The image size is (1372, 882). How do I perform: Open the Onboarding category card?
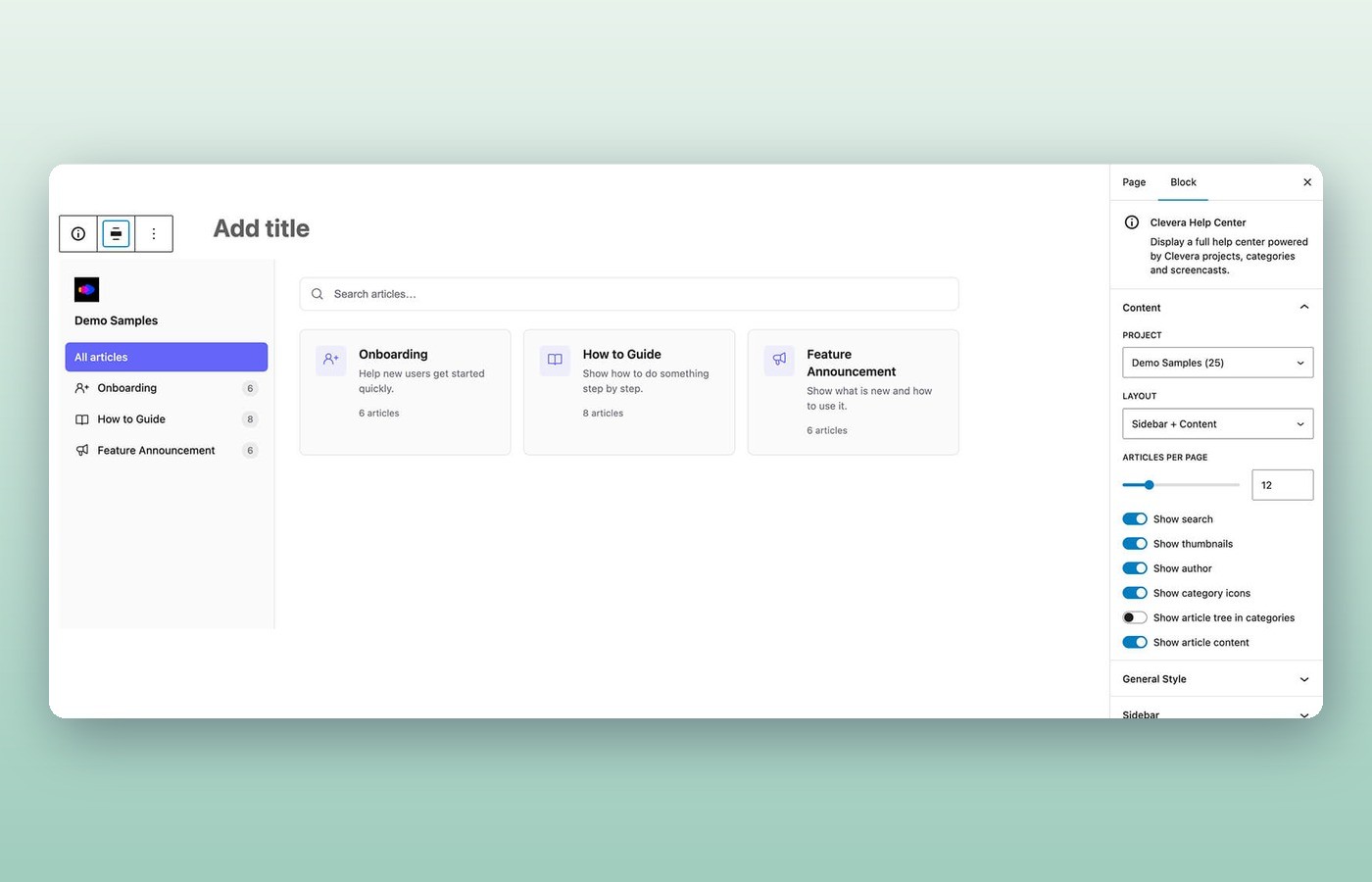click(x=405, y=392)
